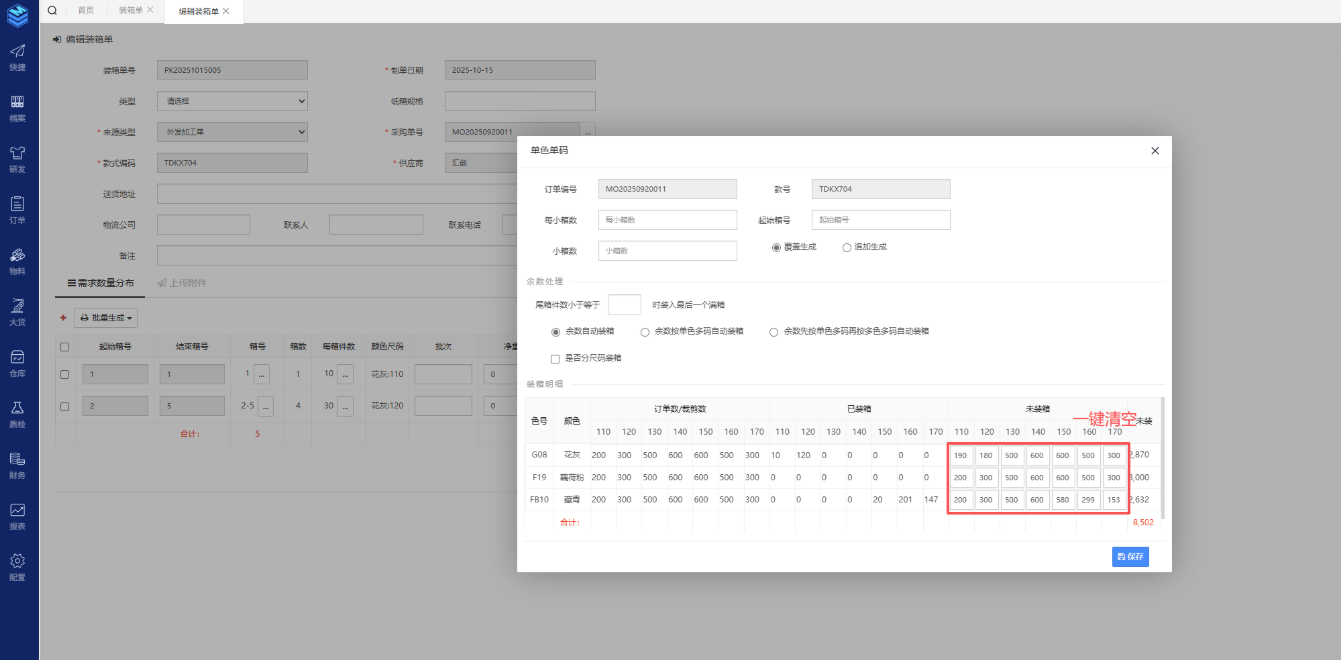
Task: Click the search magnifier icon in tab bar
Action: pos(52,10)
